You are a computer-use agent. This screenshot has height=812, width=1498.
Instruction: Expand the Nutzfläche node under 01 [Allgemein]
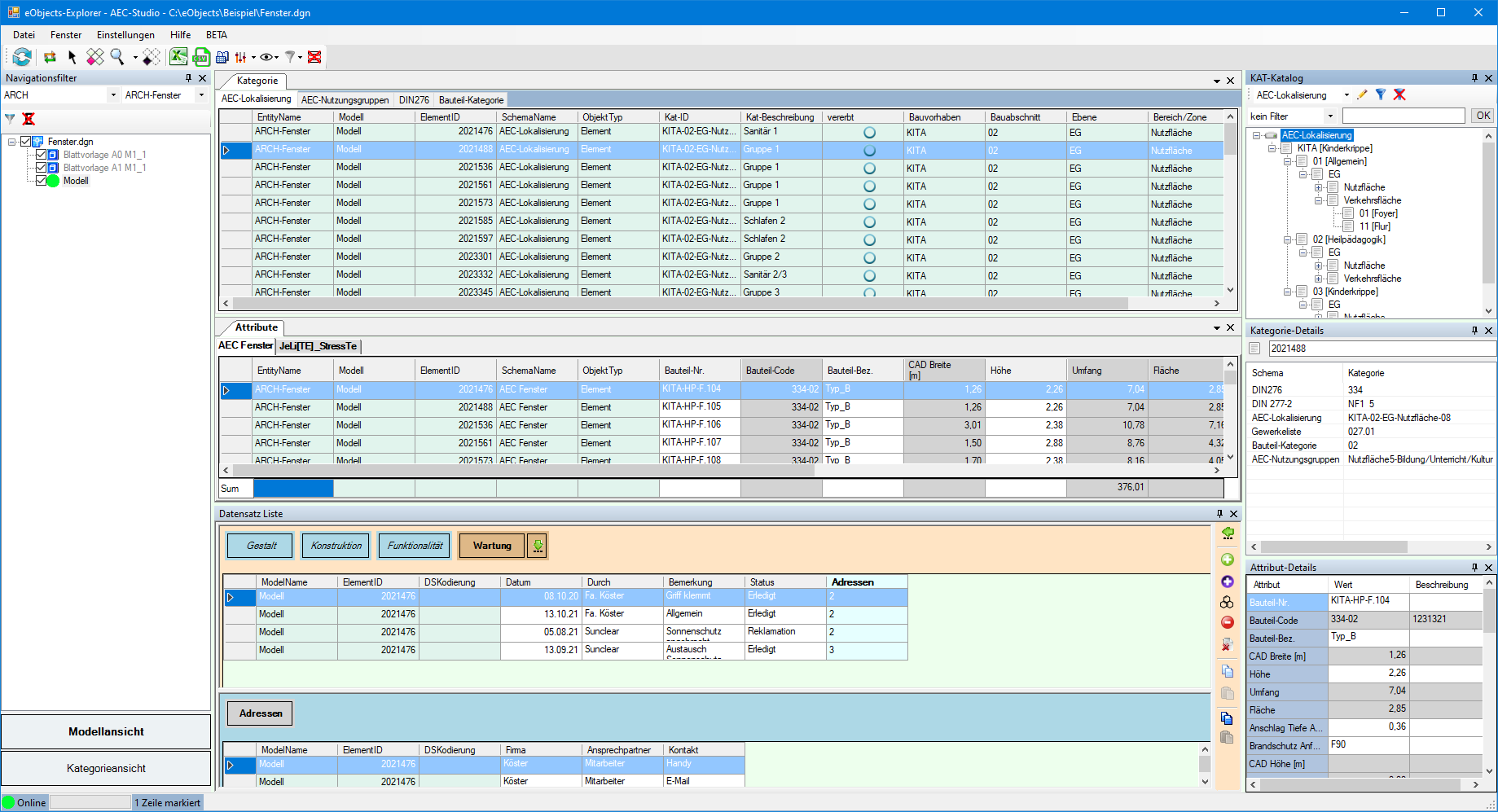tap(1318, 187)
